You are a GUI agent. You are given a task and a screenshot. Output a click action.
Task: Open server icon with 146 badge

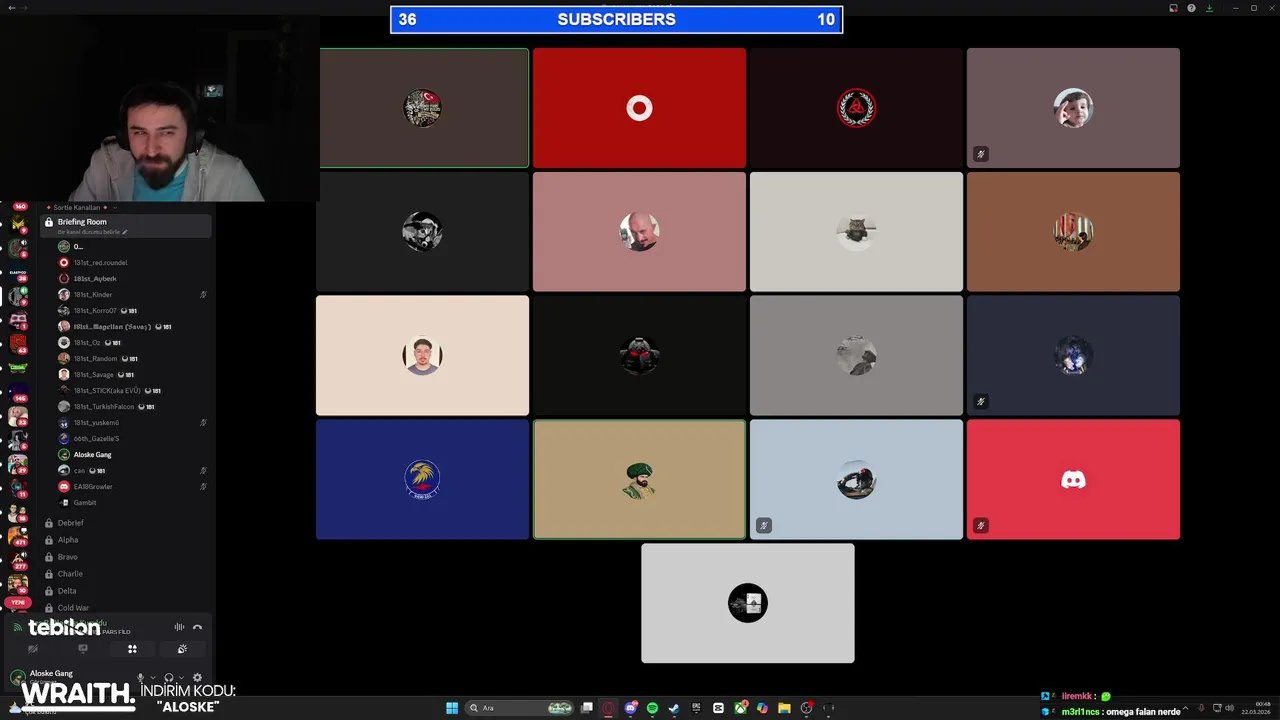(x=18, y=392)
